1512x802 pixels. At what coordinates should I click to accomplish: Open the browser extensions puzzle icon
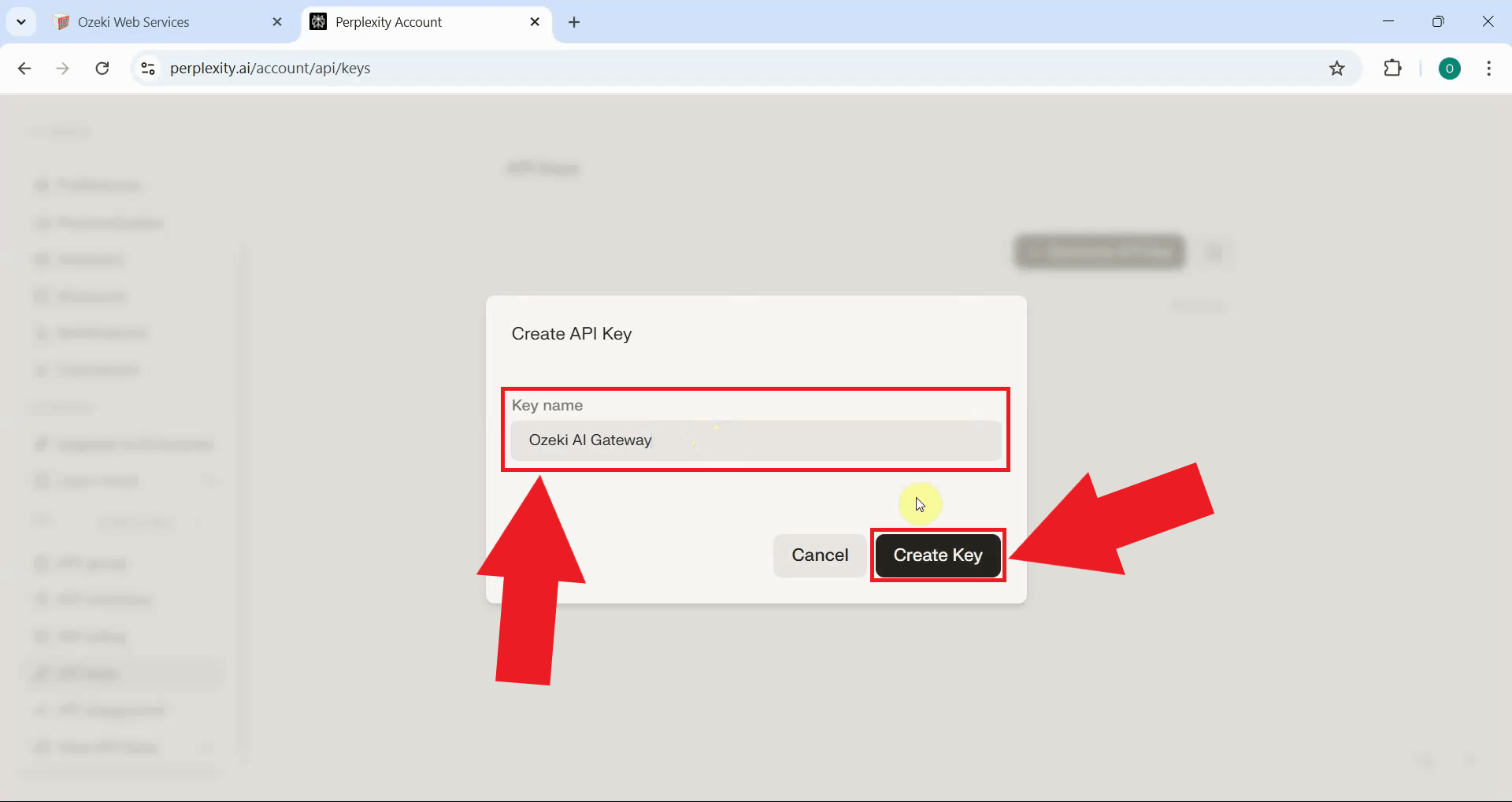click(1392, 69)
